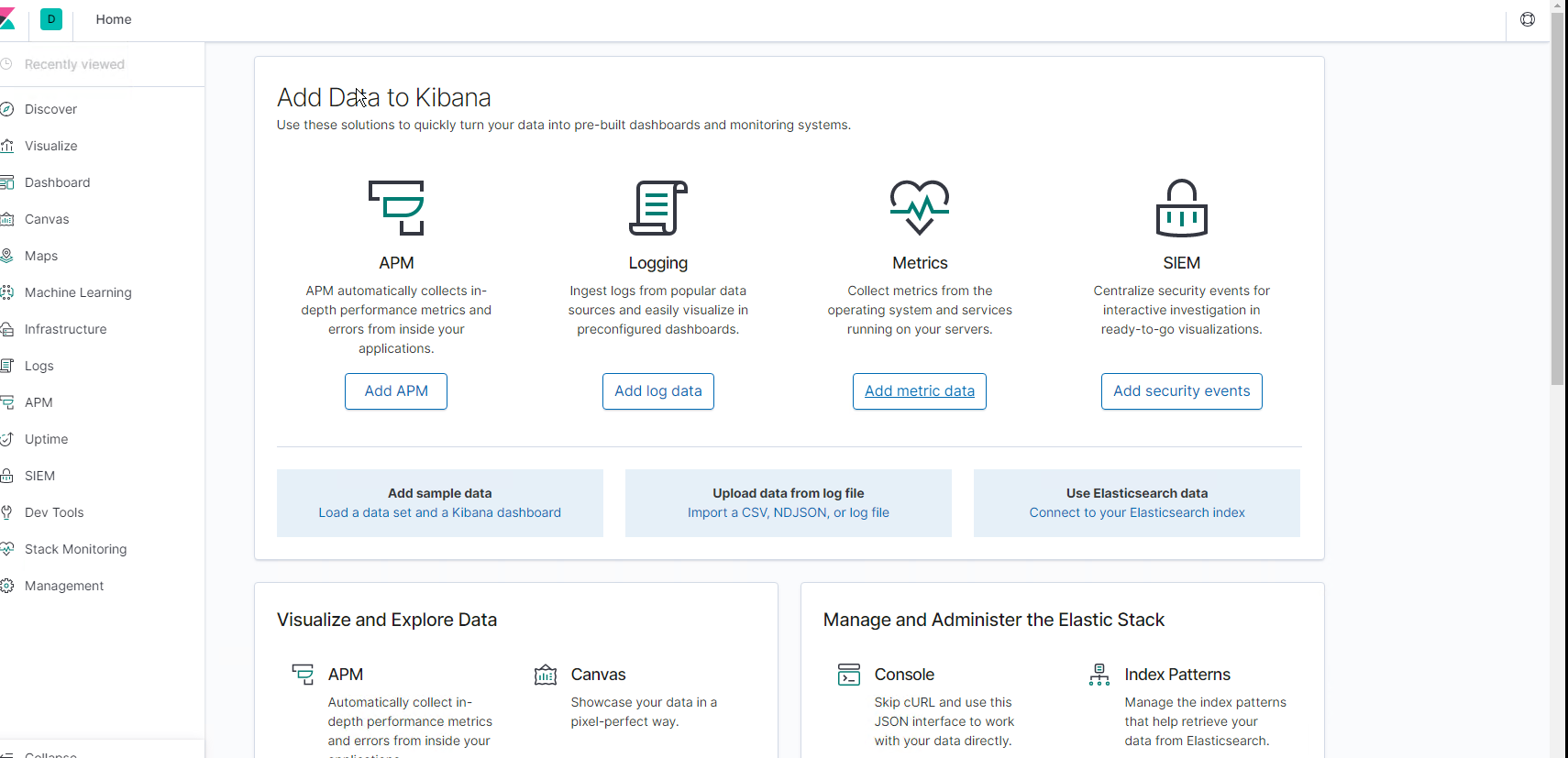Connect to your Elasticsearch index

point(1137,512)
